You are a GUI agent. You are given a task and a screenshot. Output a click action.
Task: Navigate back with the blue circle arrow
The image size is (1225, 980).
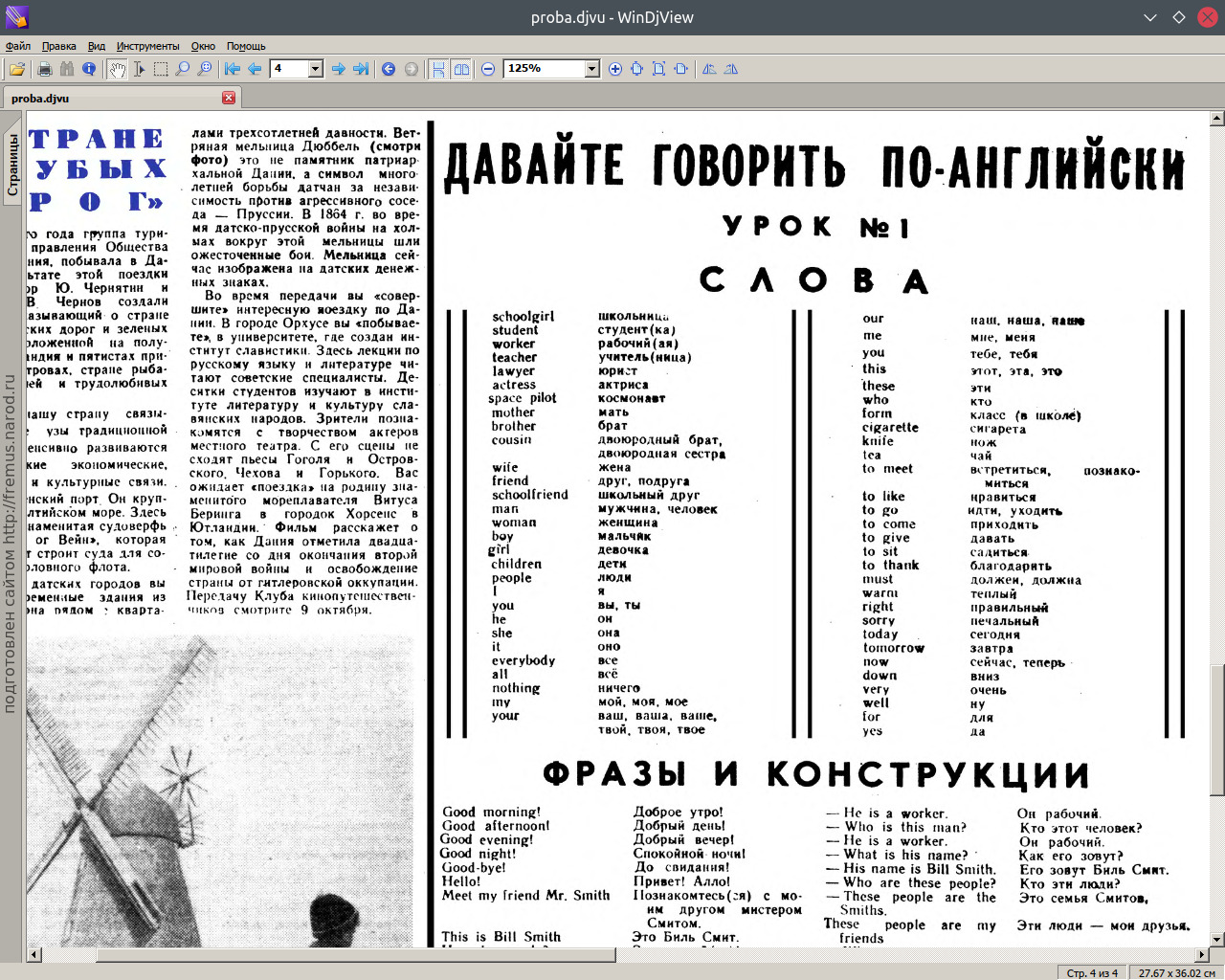tap(389, 69)
